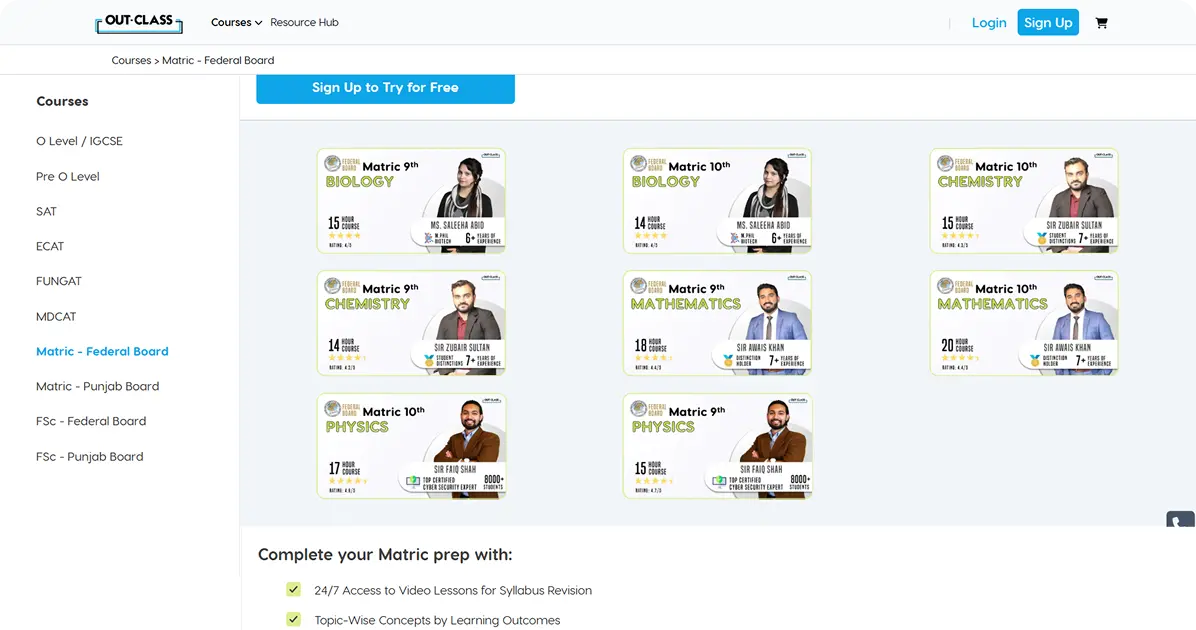This screenshot has height=630, width=1196.
Task: Select FSc - Punjab Board in sidebar
Action: 89,457
